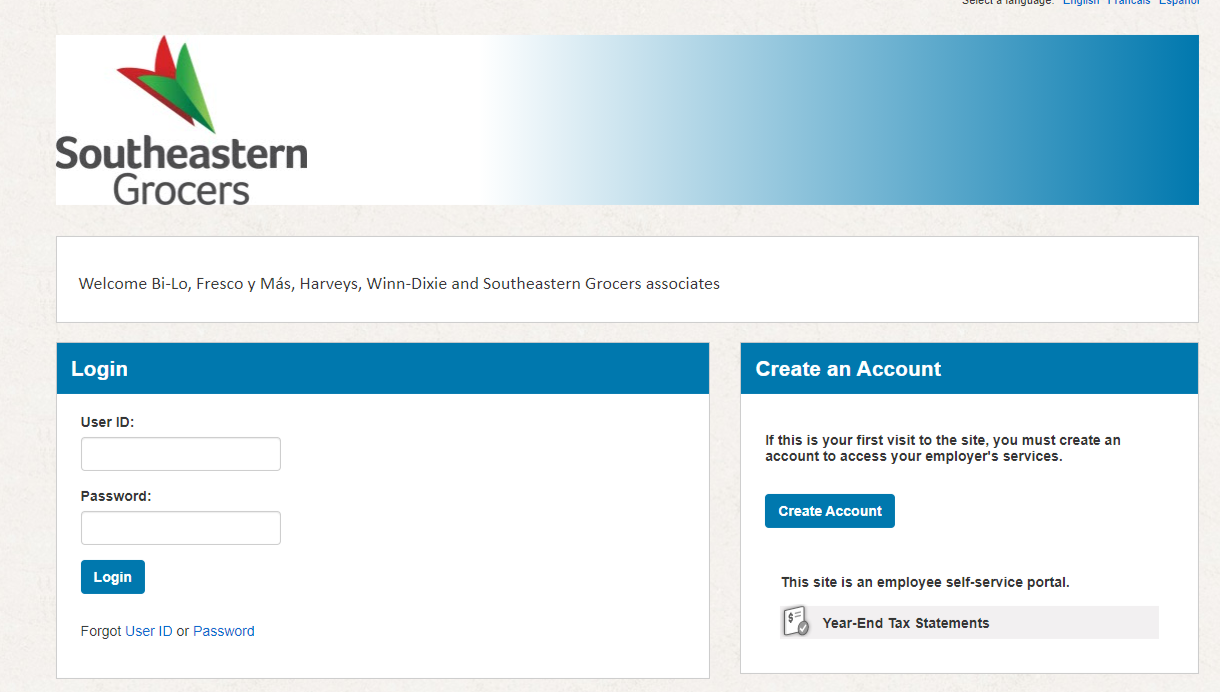Select the English language link

(x=1080, y=3)
